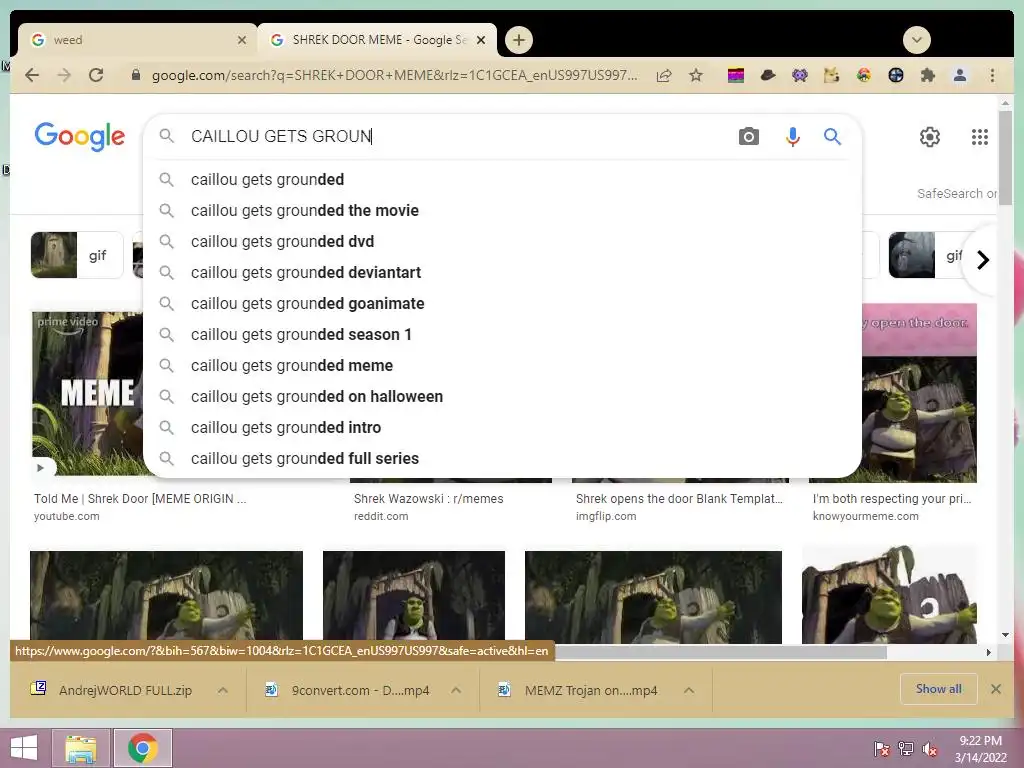Viewport: 1024px width, 768px height.
Task: Expand options for MEMZ Trojan mp4 download
Action: point(688,690)
